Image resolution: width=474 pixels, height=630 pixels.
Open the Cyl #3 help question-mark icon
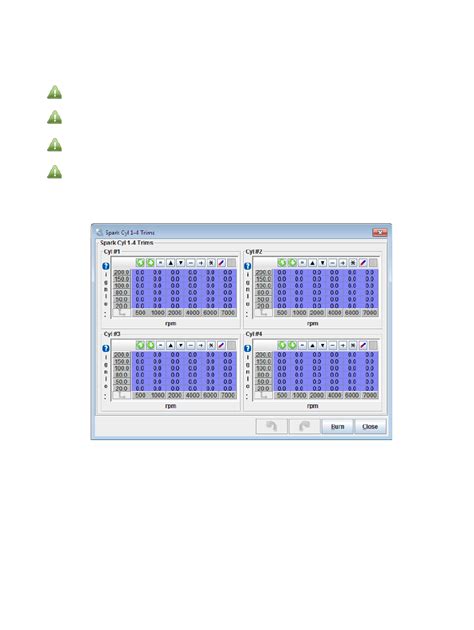[x=106, y=348]
